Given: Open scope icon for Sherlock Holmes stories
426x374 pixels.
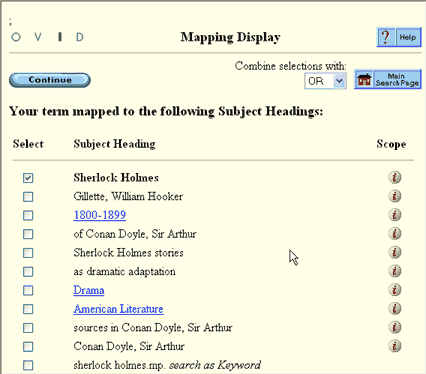Looking at the screenshot, I should [395, 252].
